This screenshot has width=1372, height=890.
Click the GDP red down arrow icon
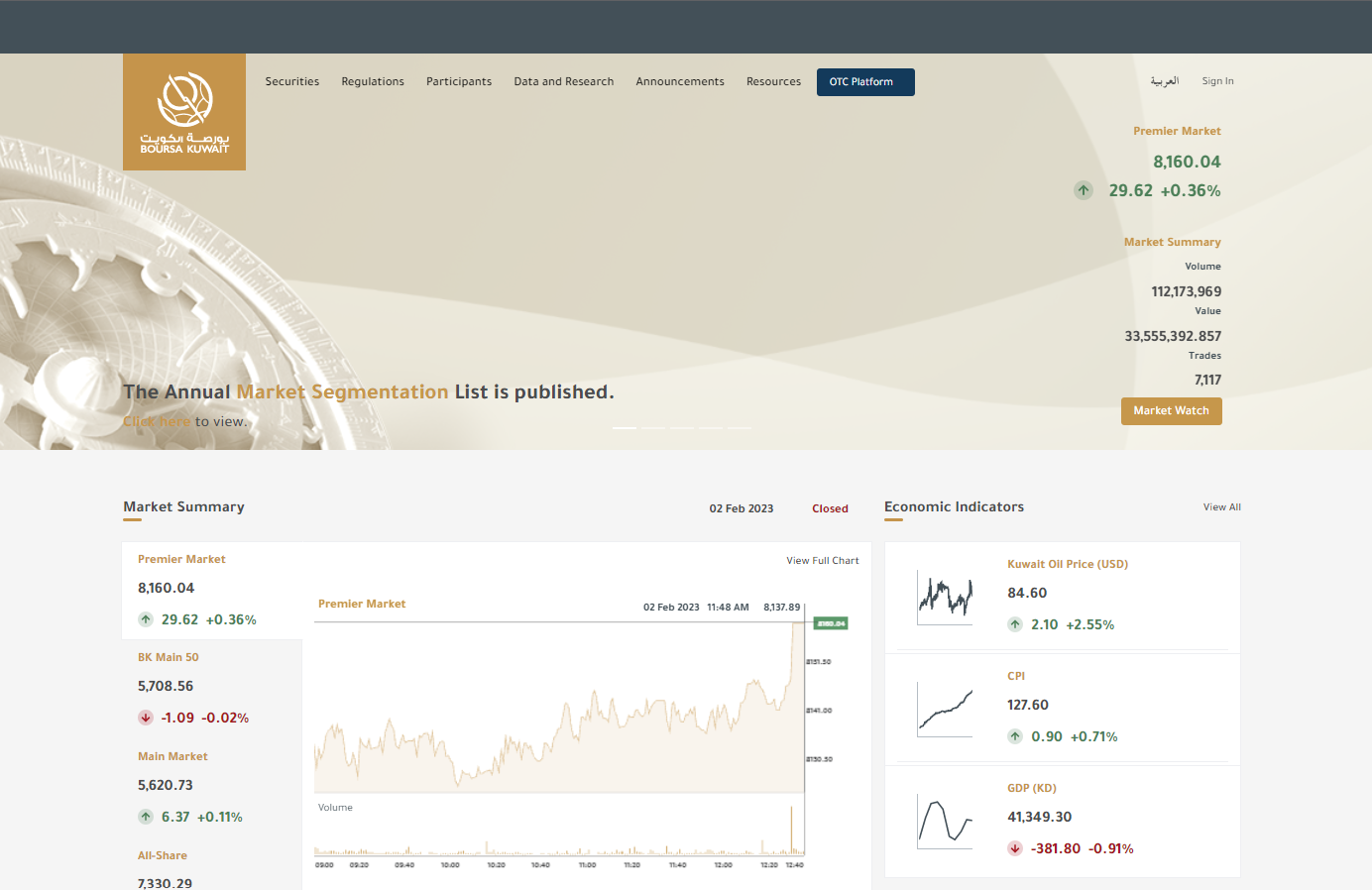tap(1015, 848)
